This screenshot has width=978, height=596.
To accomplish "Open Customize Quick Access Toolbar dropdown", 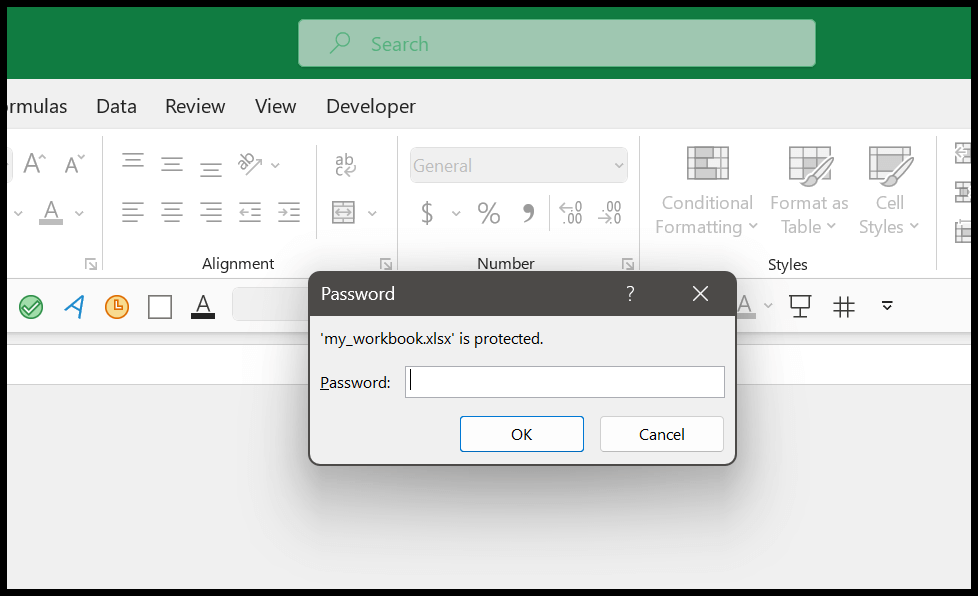I will [887, 305].
